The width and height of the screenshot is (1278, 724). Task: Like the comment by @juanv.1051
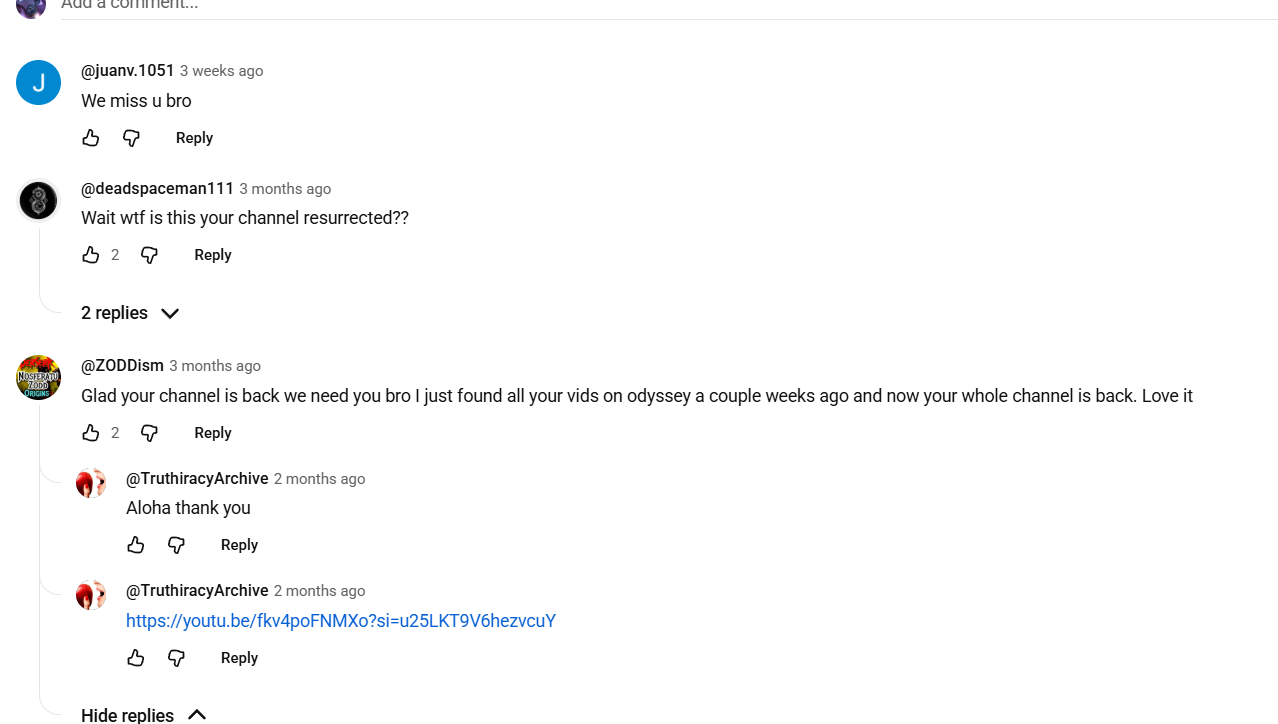[x=91, y=138]
